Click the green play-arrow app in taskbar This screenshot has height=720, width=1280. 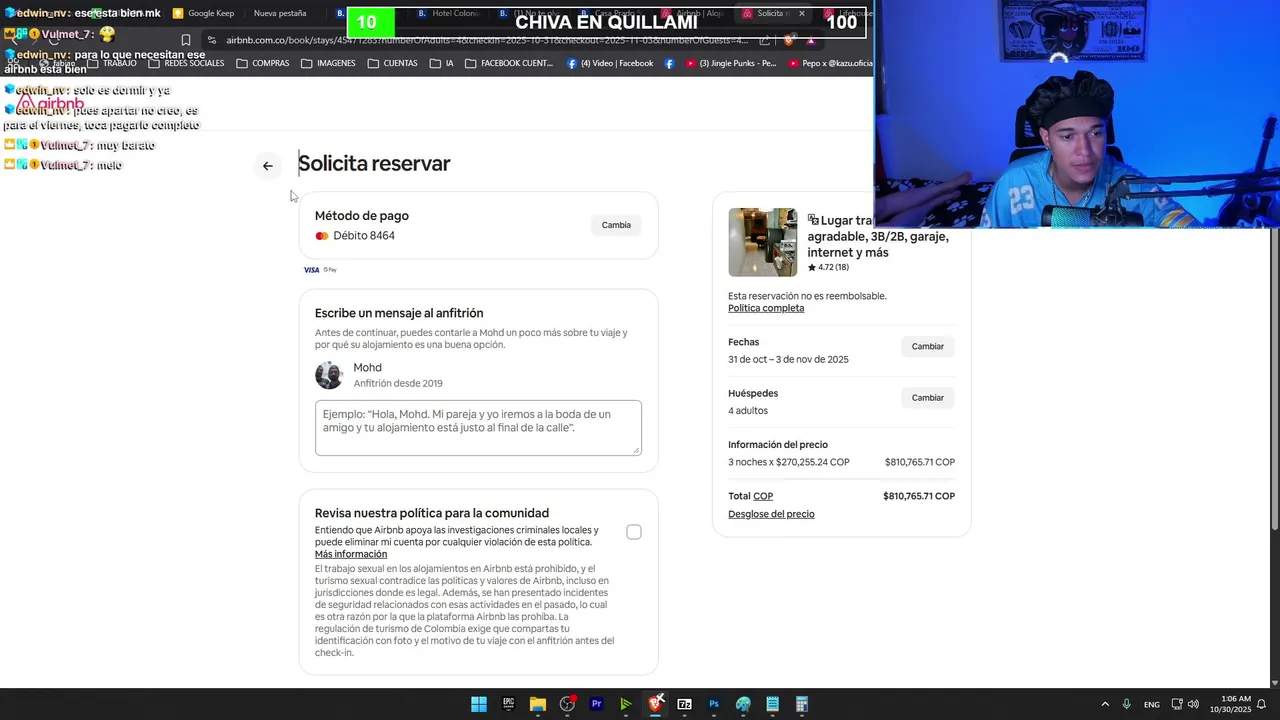click(x=626, y=704)
